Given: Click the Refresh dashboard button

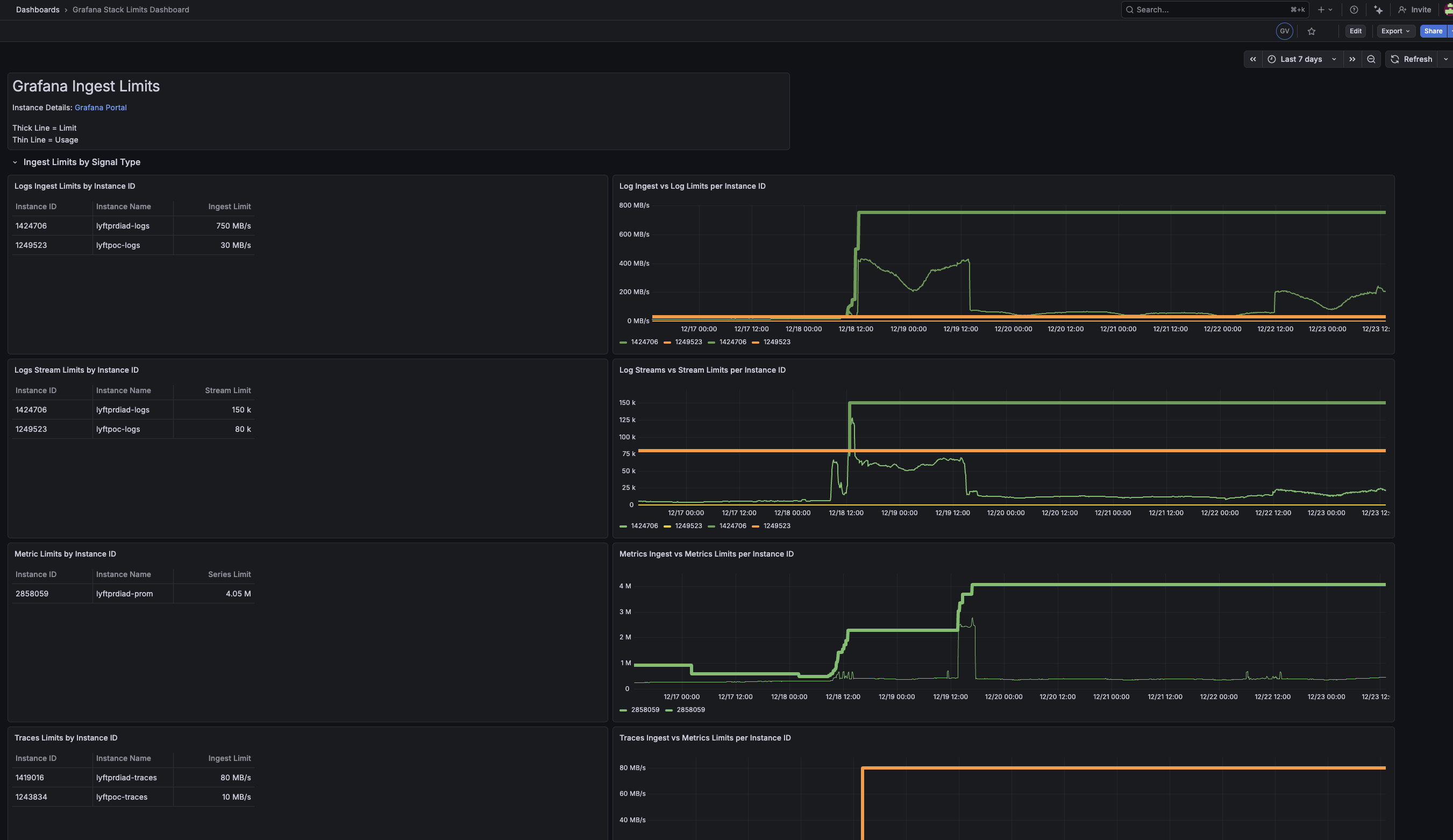Looking at the screenshot, I should [x=1412, y=59].
